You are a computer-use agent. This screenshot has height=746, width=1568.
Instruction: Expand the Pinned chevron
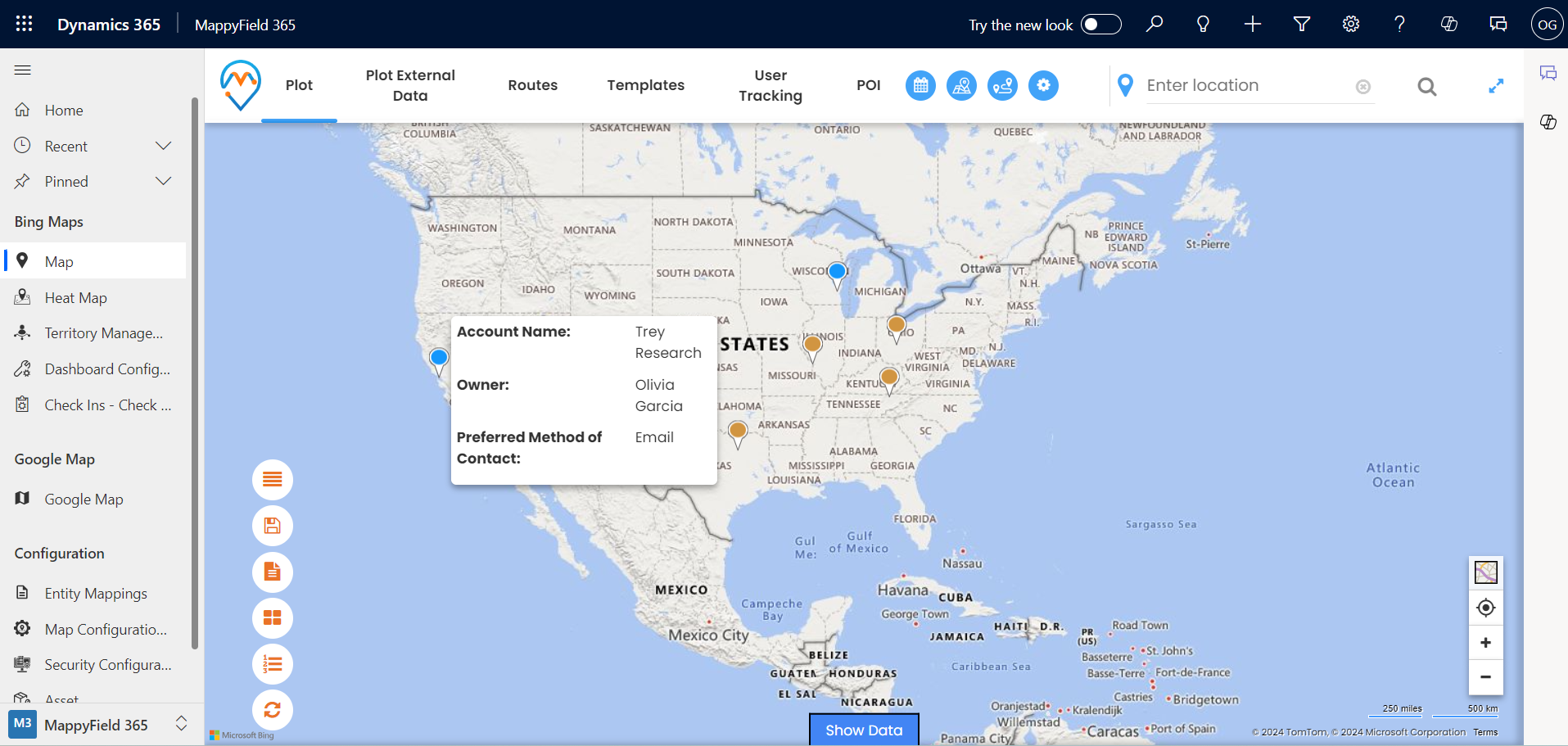click(x=164, y=181)
